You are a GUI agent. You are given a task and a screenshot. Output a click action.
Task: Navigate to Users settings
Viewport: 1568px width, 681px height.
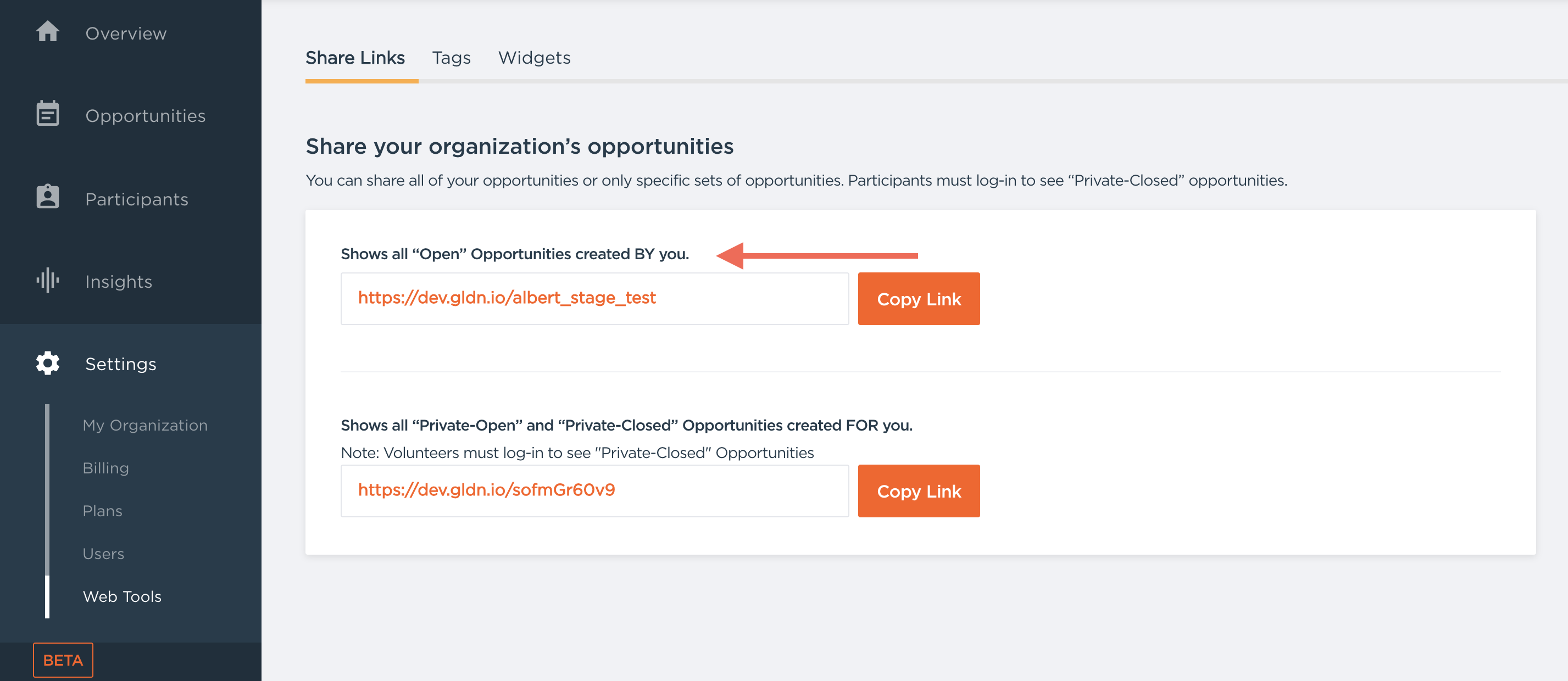[x=103, y=554]
